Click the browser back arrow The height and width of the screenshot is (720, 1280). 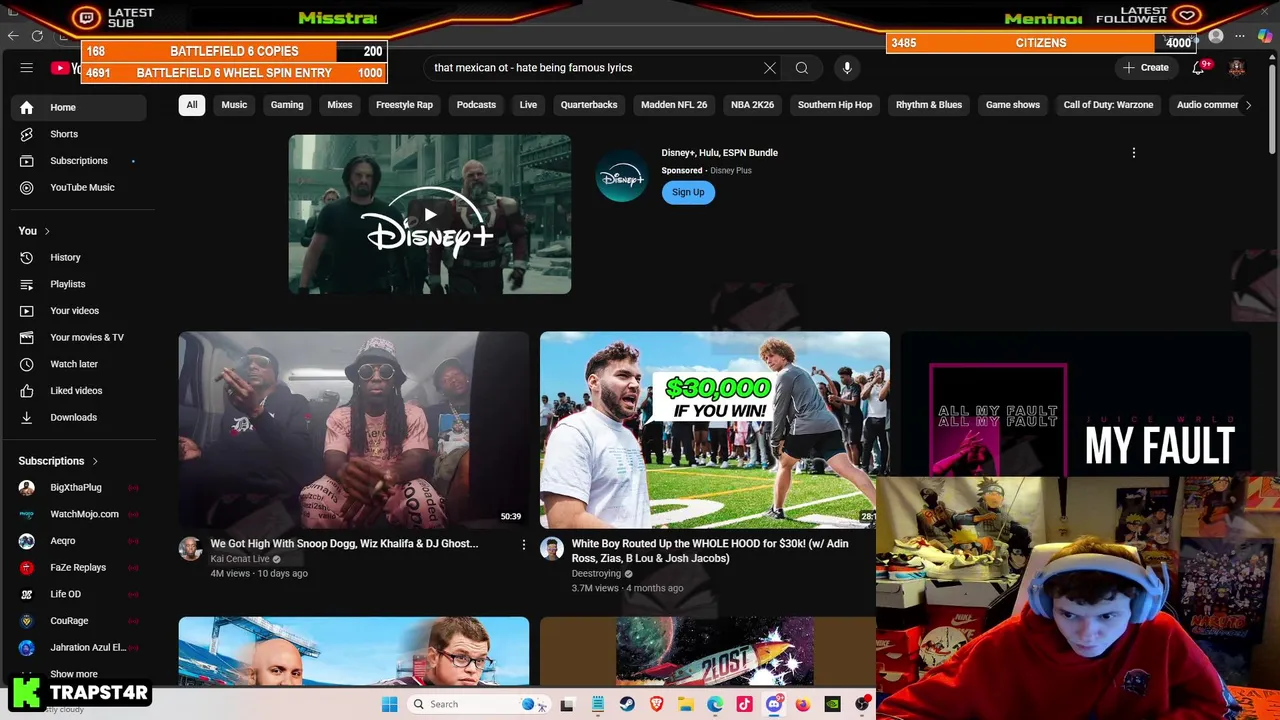click(13, 36)
